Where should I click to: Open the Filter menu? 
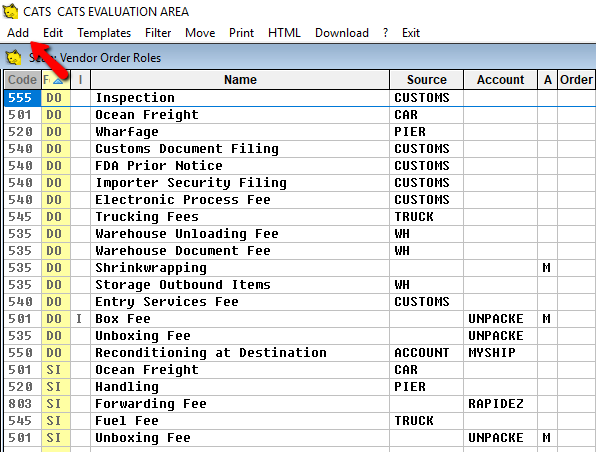click(x=158, y=33)
